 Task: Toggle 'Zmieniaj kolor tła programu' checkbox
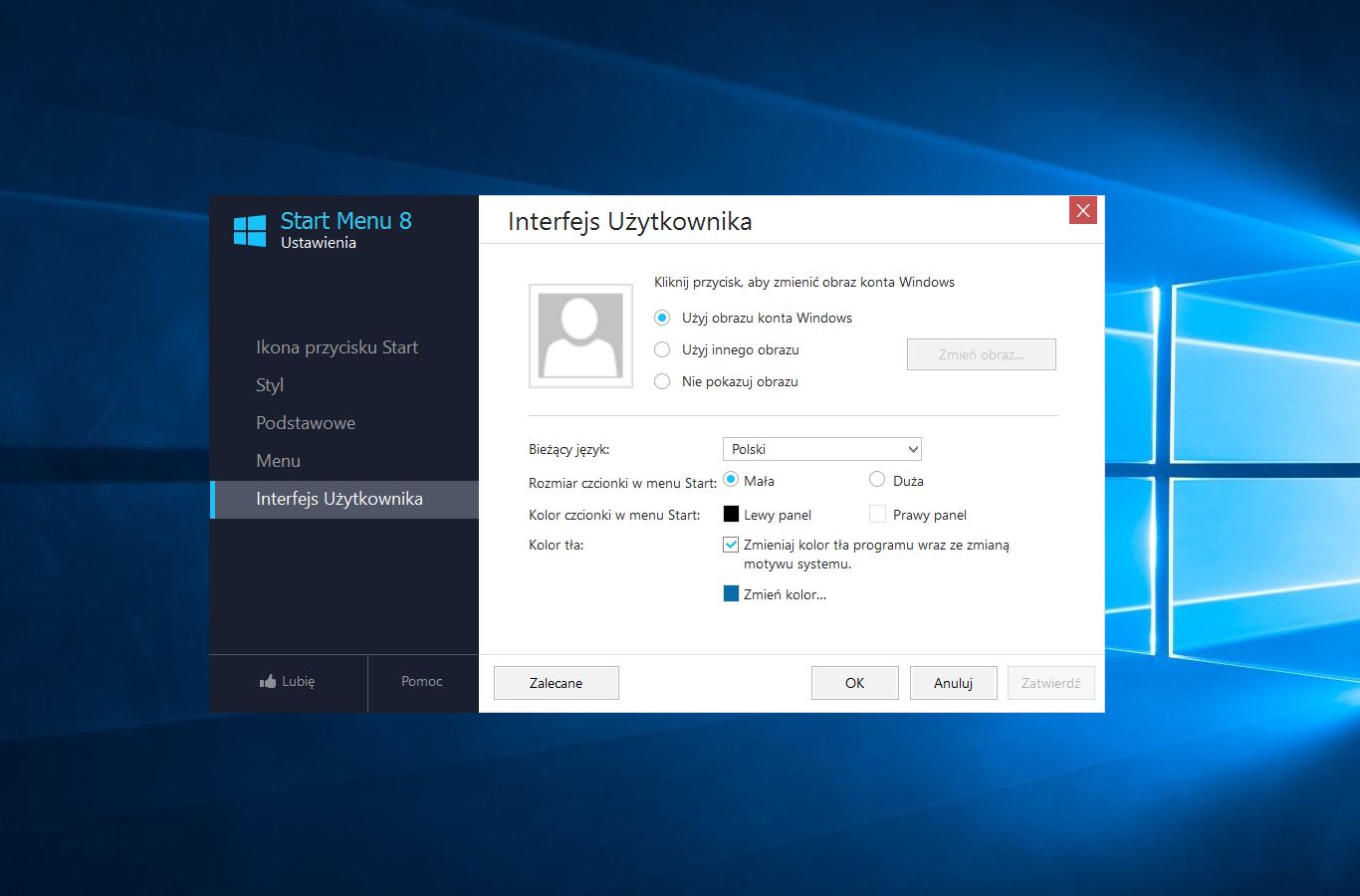point(731,545)
